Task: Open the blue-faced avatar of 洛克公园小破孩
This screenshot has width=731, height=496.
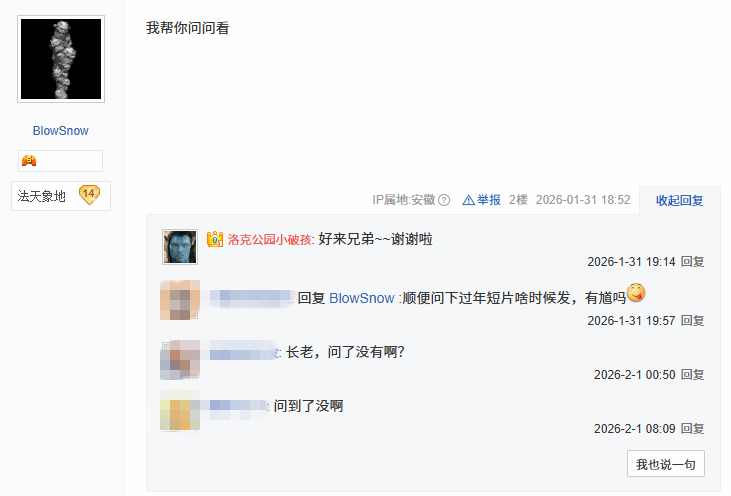Action: coord(180,247)
